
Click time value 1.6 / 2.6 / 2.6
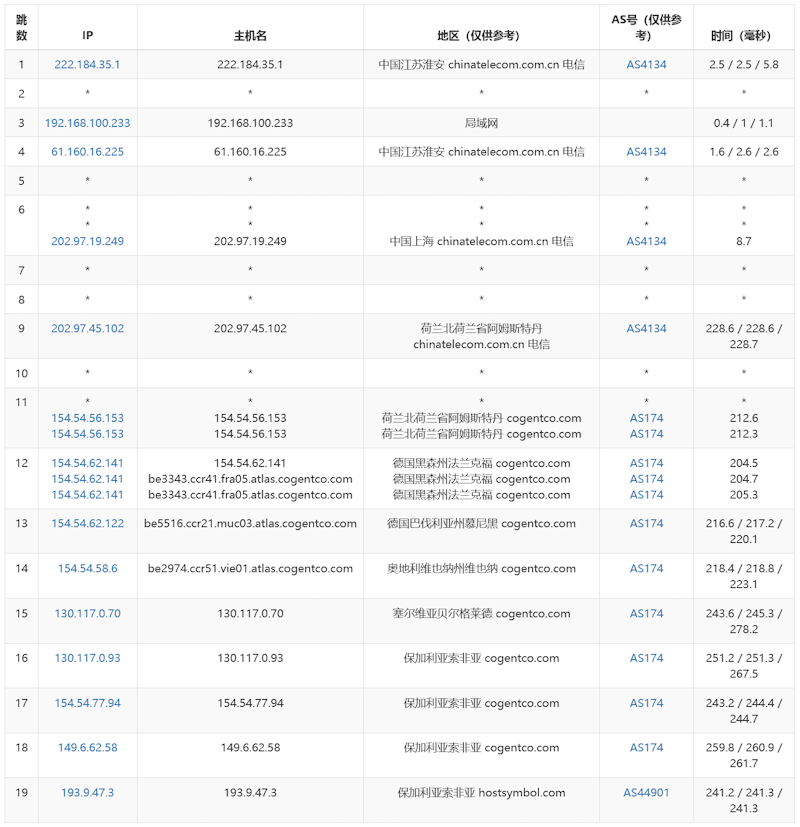744,152
